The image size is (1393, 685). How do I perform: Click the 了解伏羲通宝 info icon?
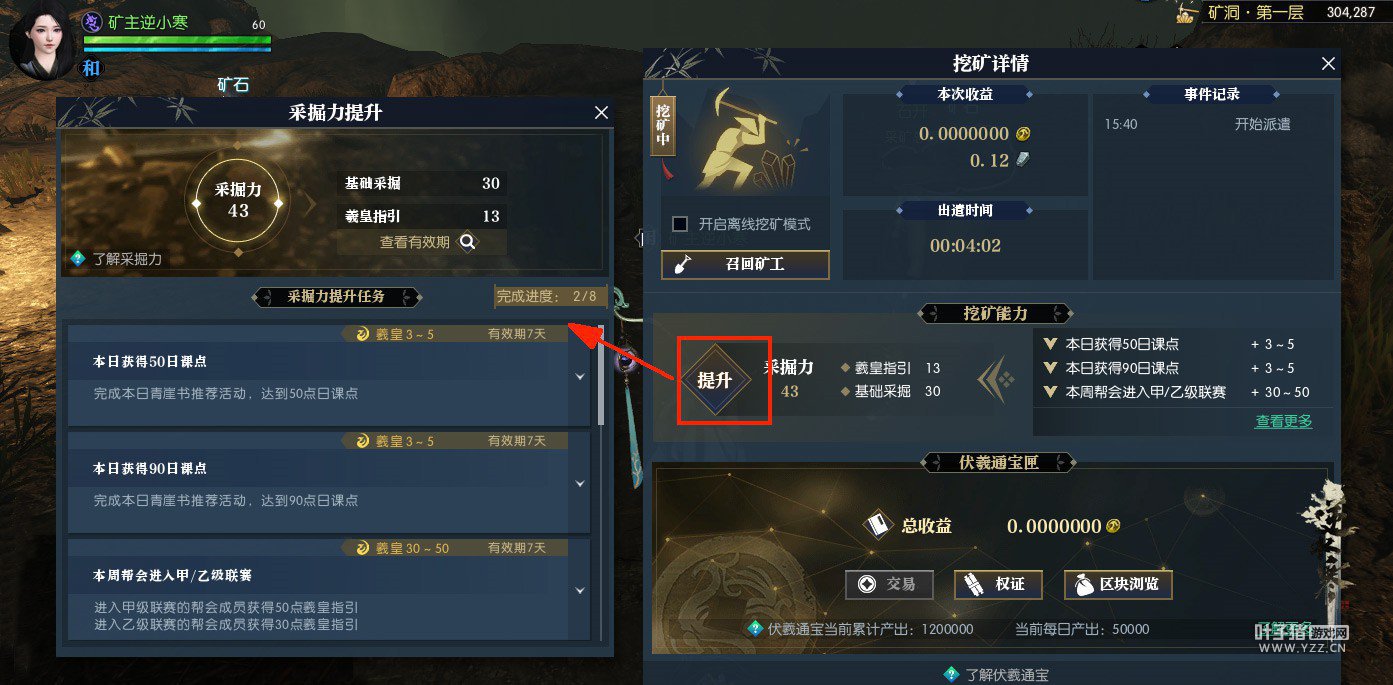point(952,674)
